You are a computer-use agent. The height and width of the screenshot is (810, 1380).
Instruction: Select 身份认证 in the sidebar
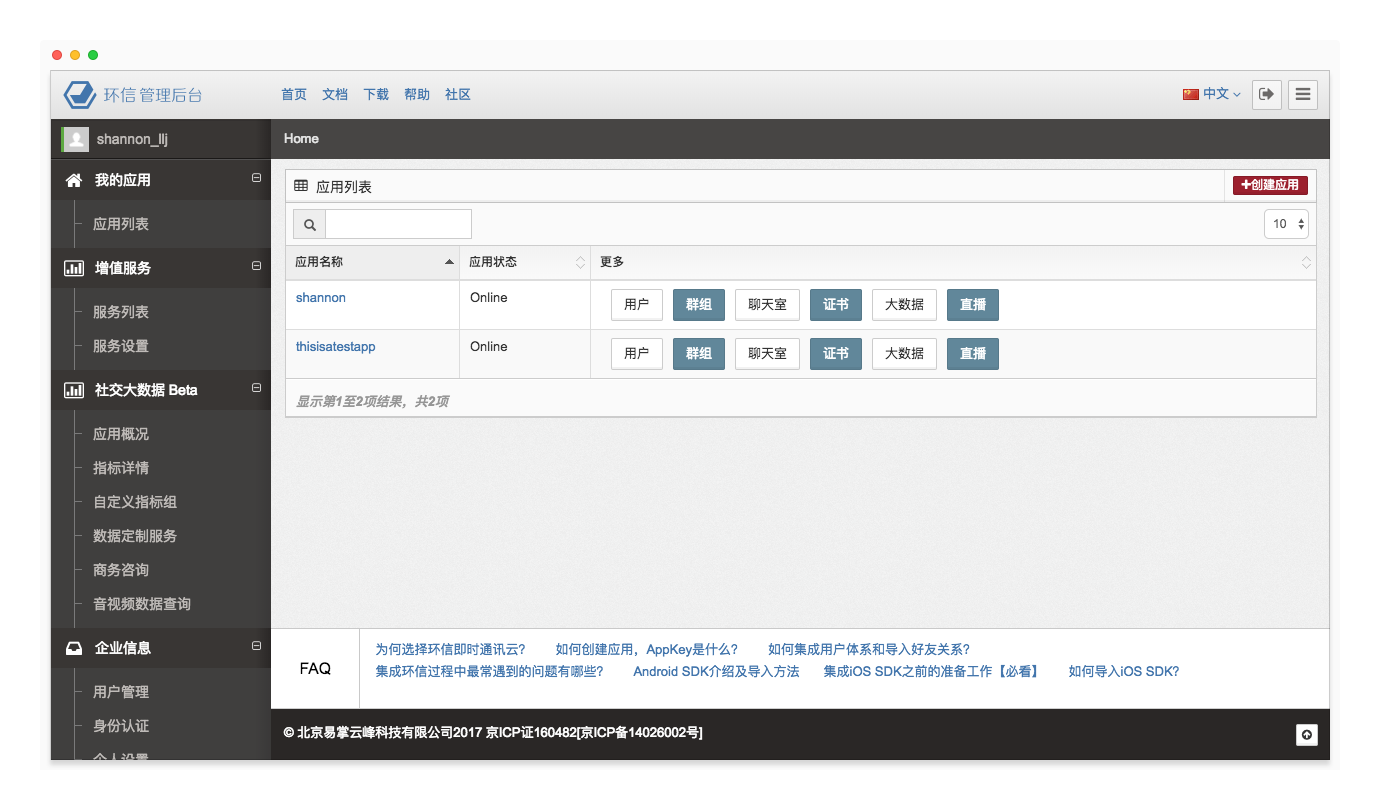[x=121, y=726]
